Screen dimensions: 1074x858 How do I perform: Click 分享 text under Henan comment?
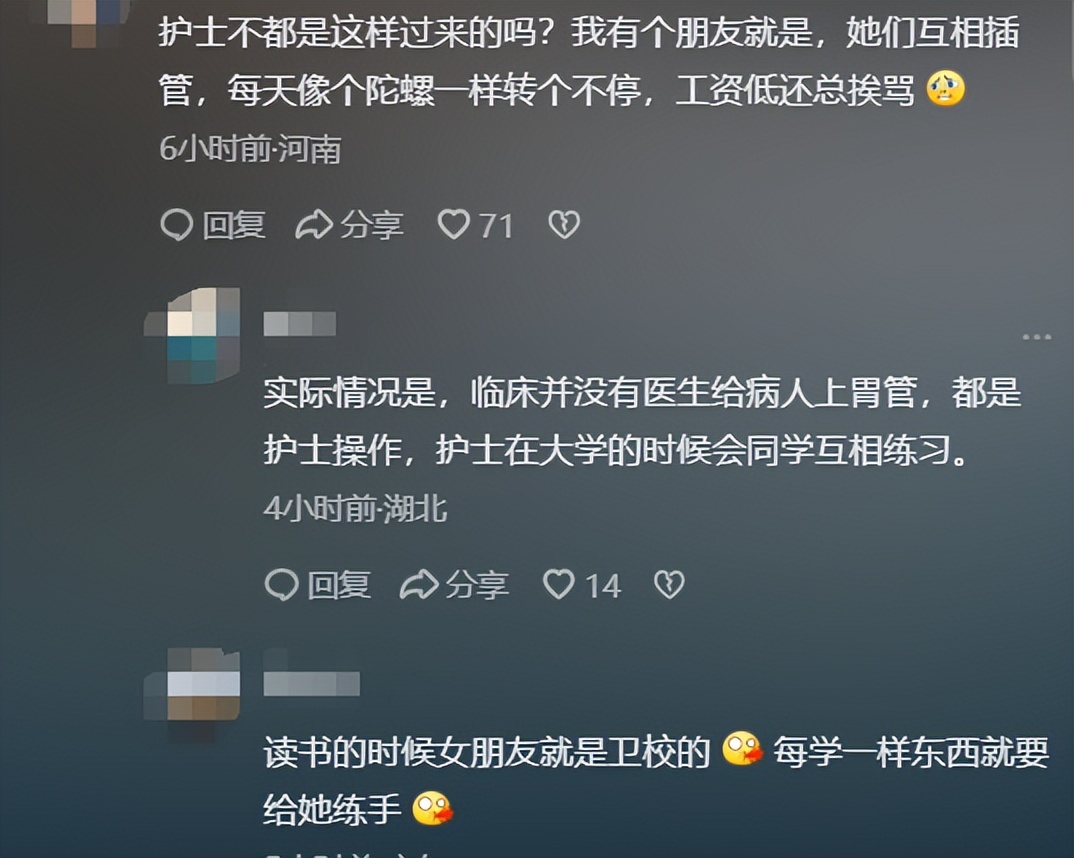click(x=372, y=225)
